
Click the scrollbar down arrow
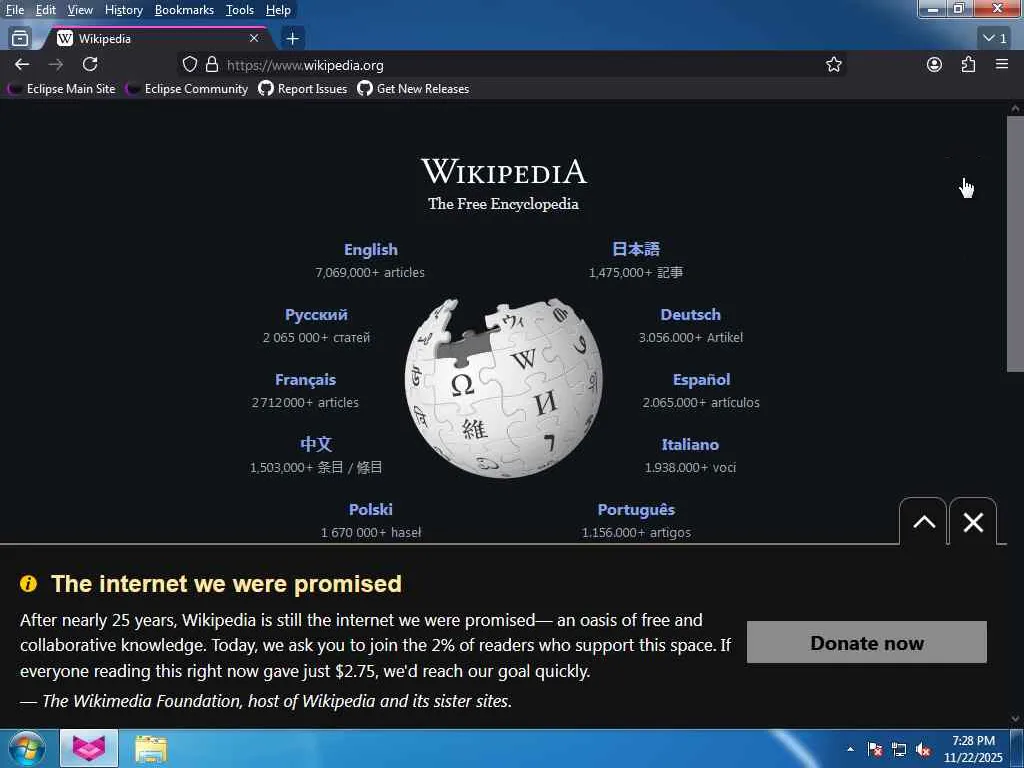pos(1015,718)
